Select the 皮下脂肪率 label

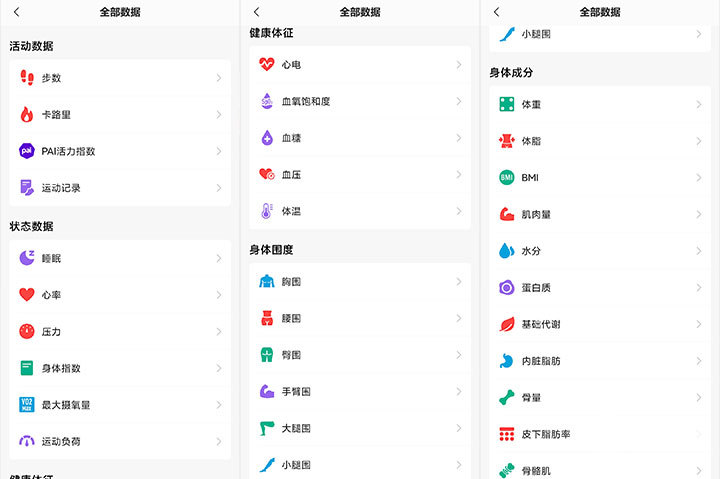pyautogui.click(x=546, y=434)
